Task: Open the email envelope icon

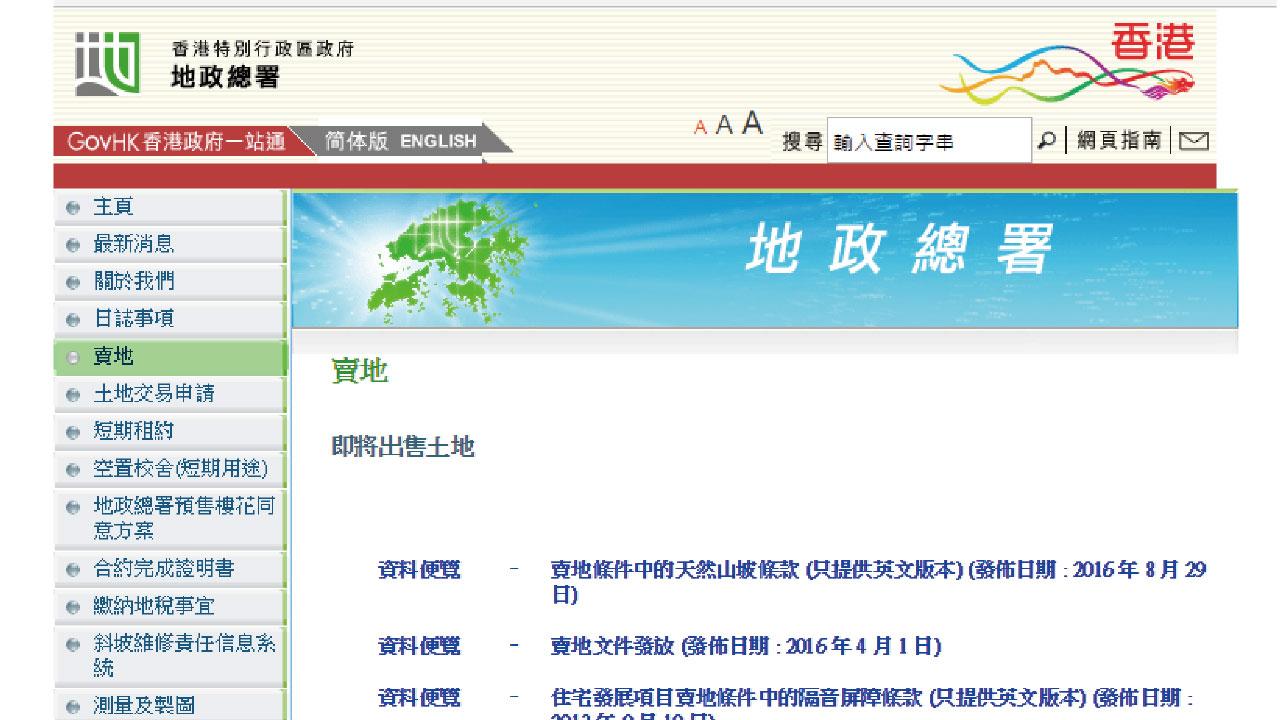Action: click(x=1193, y=142)
